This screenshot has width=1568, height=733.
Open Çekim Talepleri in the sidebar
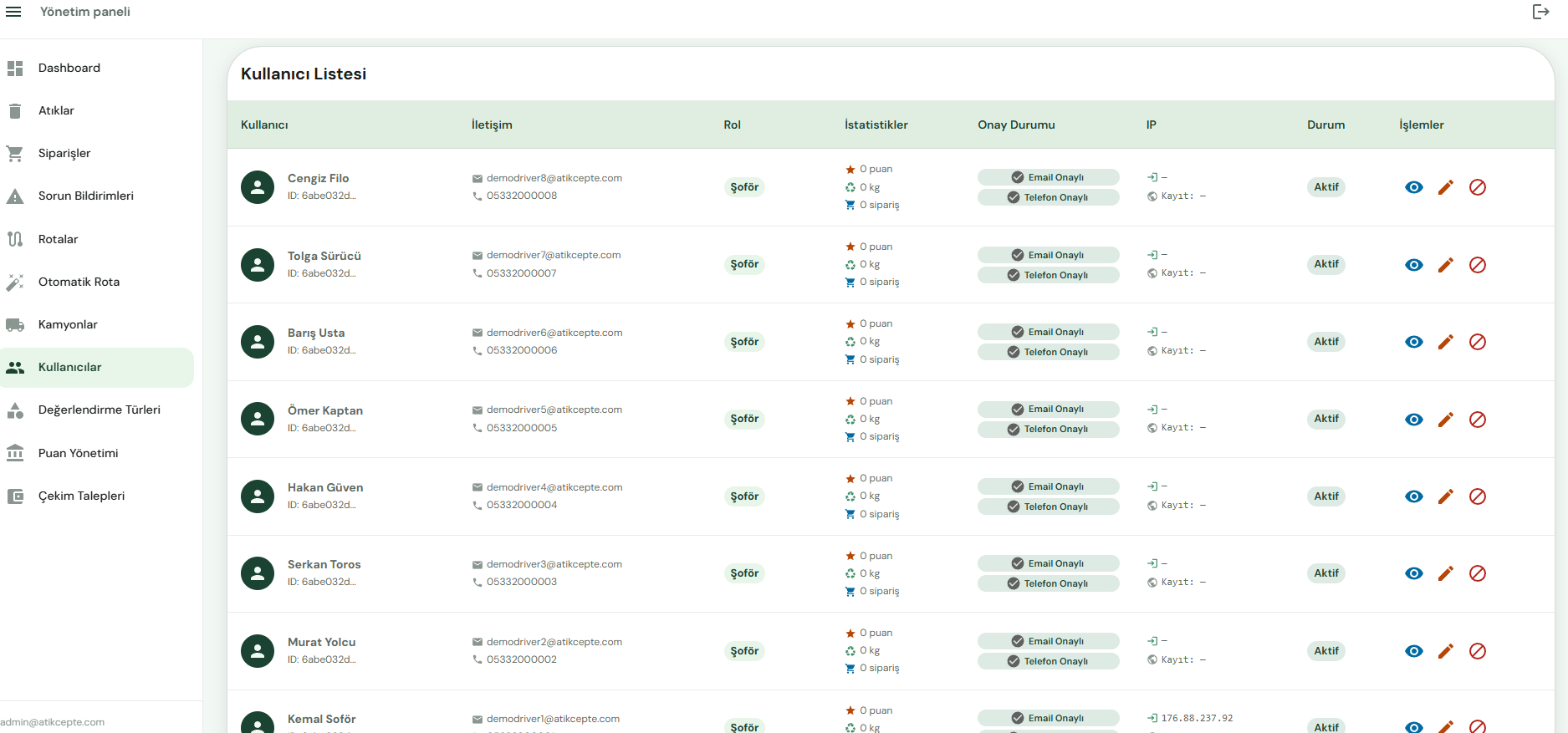coord(97,496)
